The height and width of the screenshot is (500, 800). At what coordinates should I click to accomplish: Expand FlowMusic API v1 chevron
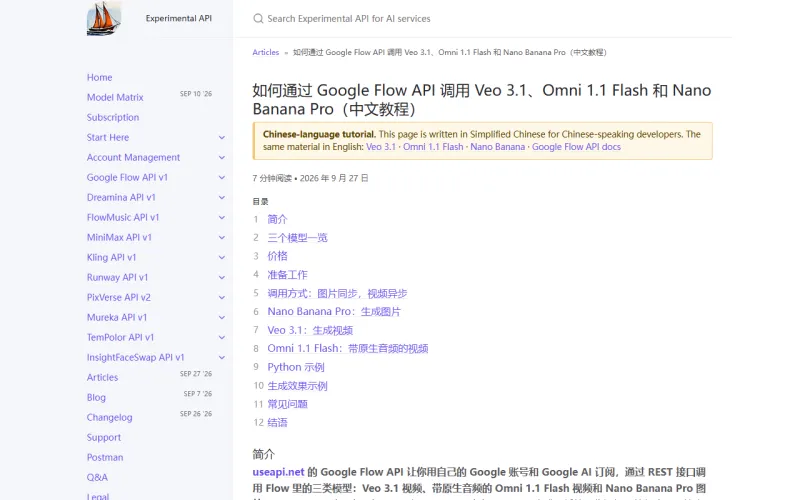click(x=222, y=217)
